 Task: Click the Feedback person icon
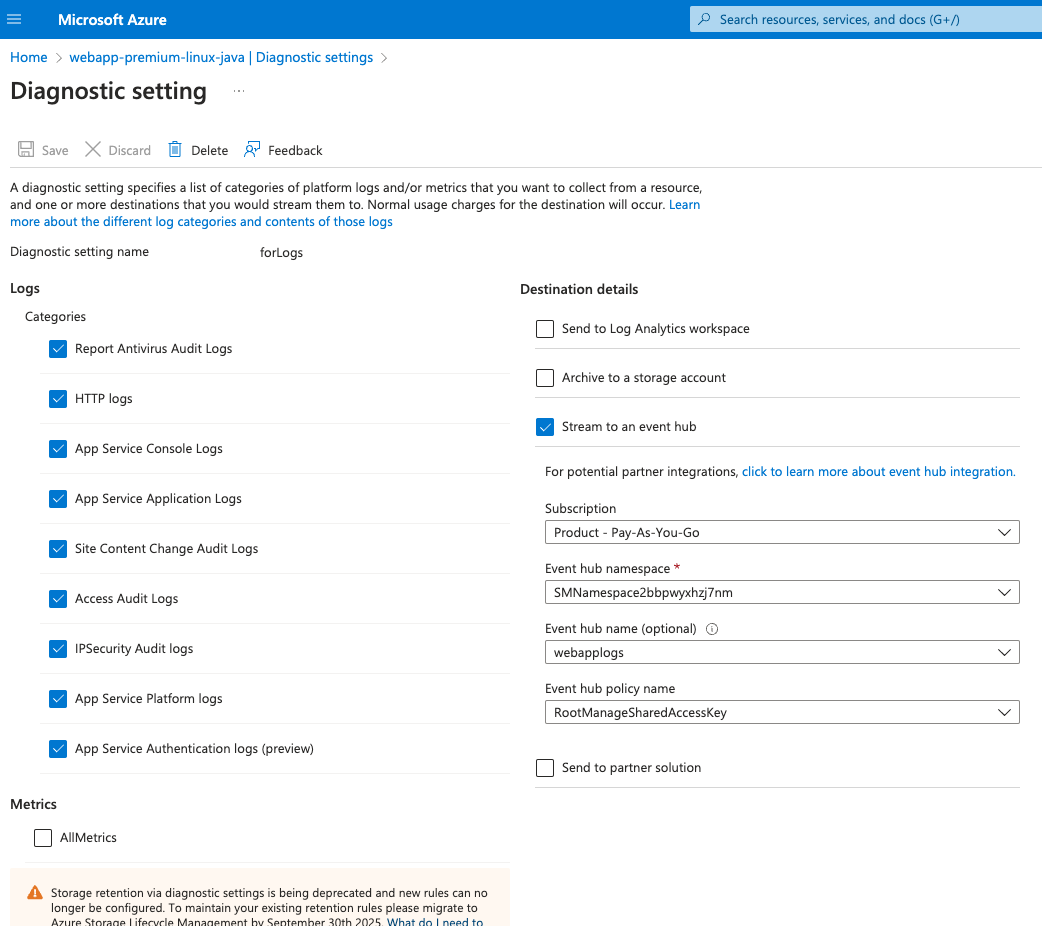(252, 150)
